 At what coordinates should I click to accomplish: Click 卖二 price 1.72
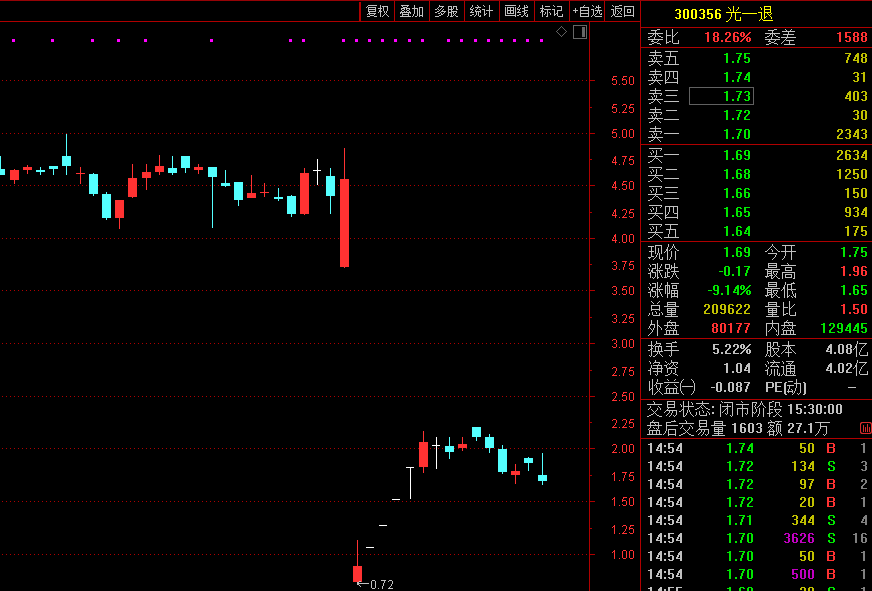tap(737, 115)
